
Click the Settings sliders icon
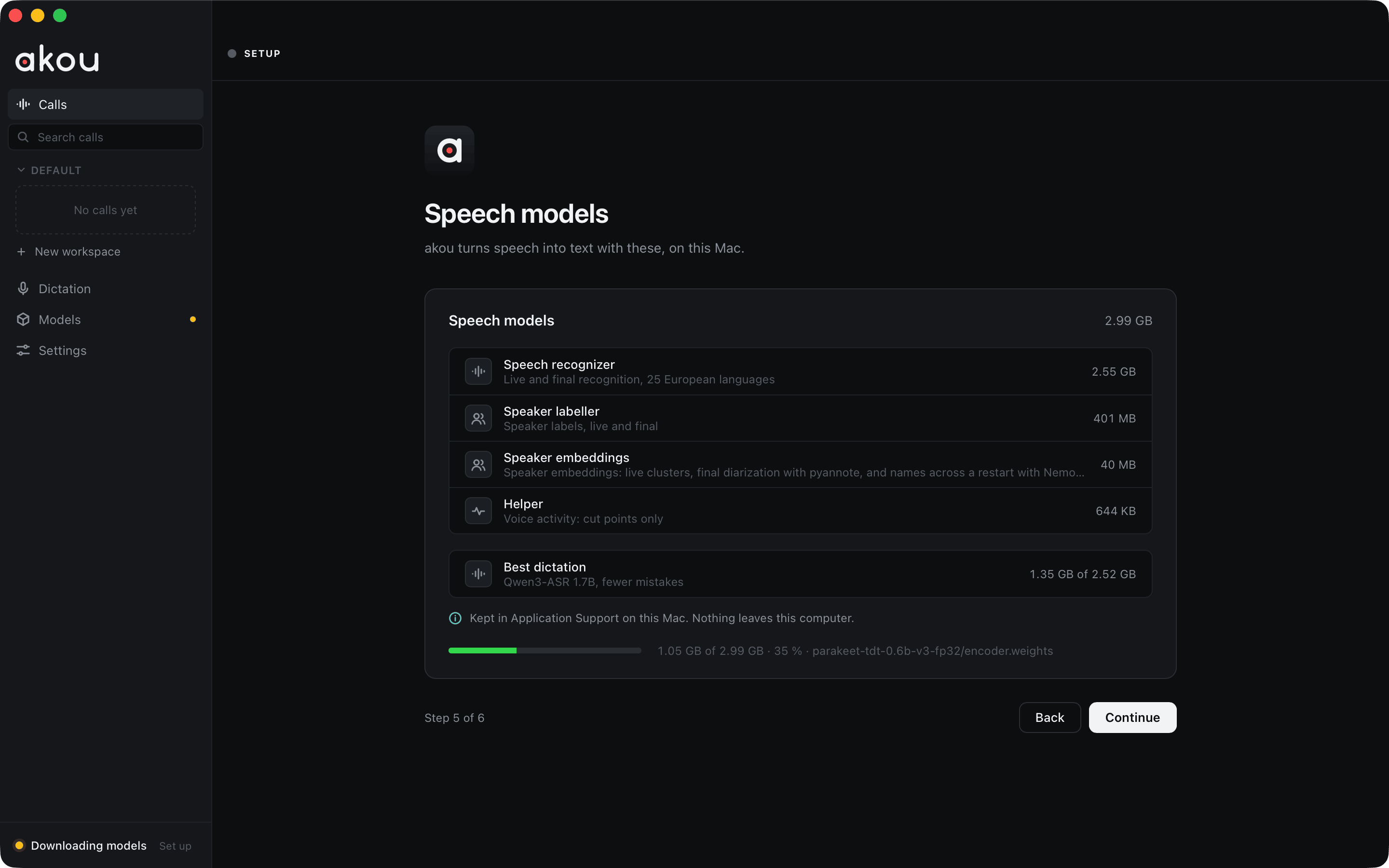[x=23, y=350]
